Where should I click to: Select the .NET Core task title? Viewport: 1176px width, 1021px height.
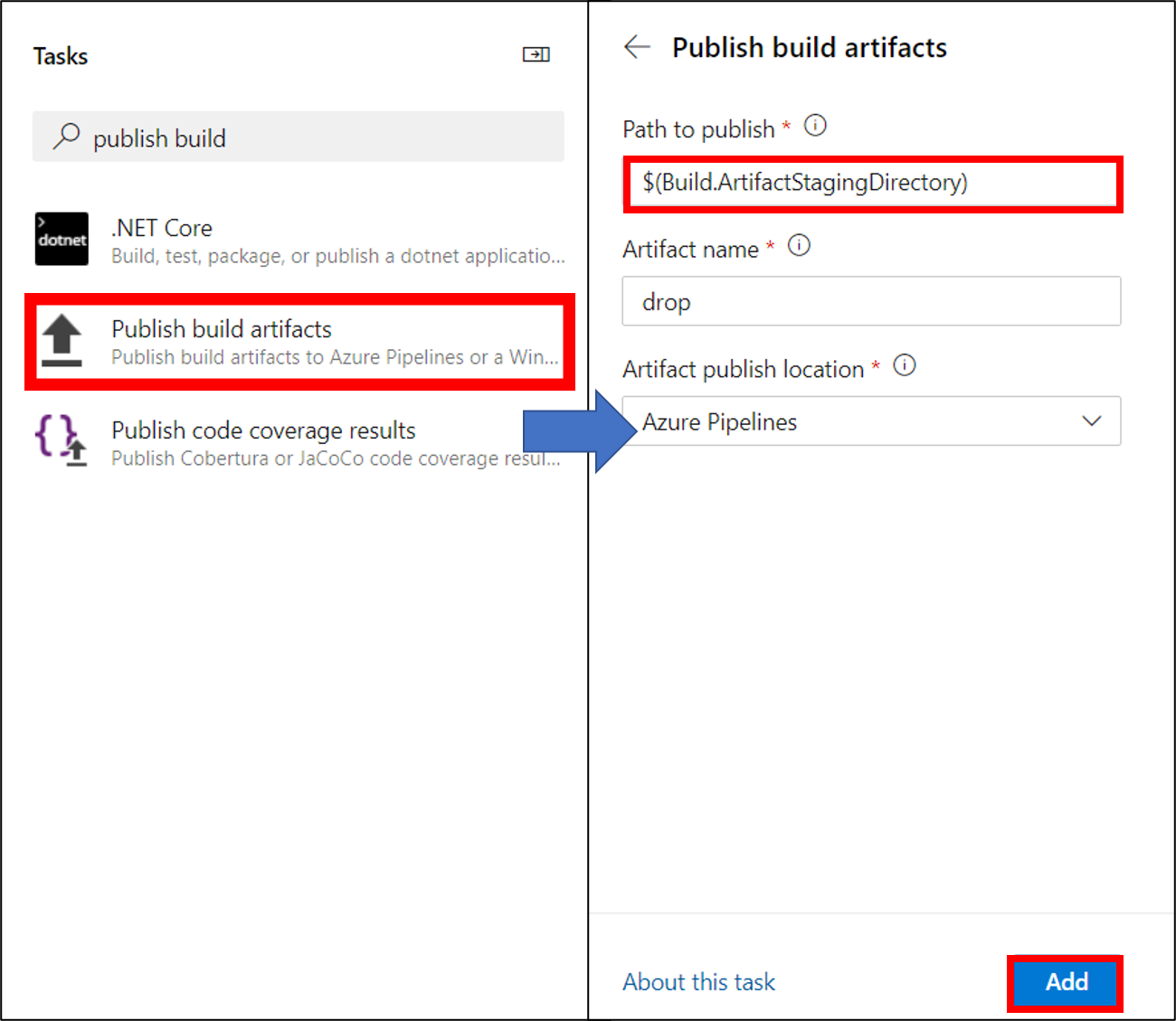pyautogui.click(x=162, y=228)
